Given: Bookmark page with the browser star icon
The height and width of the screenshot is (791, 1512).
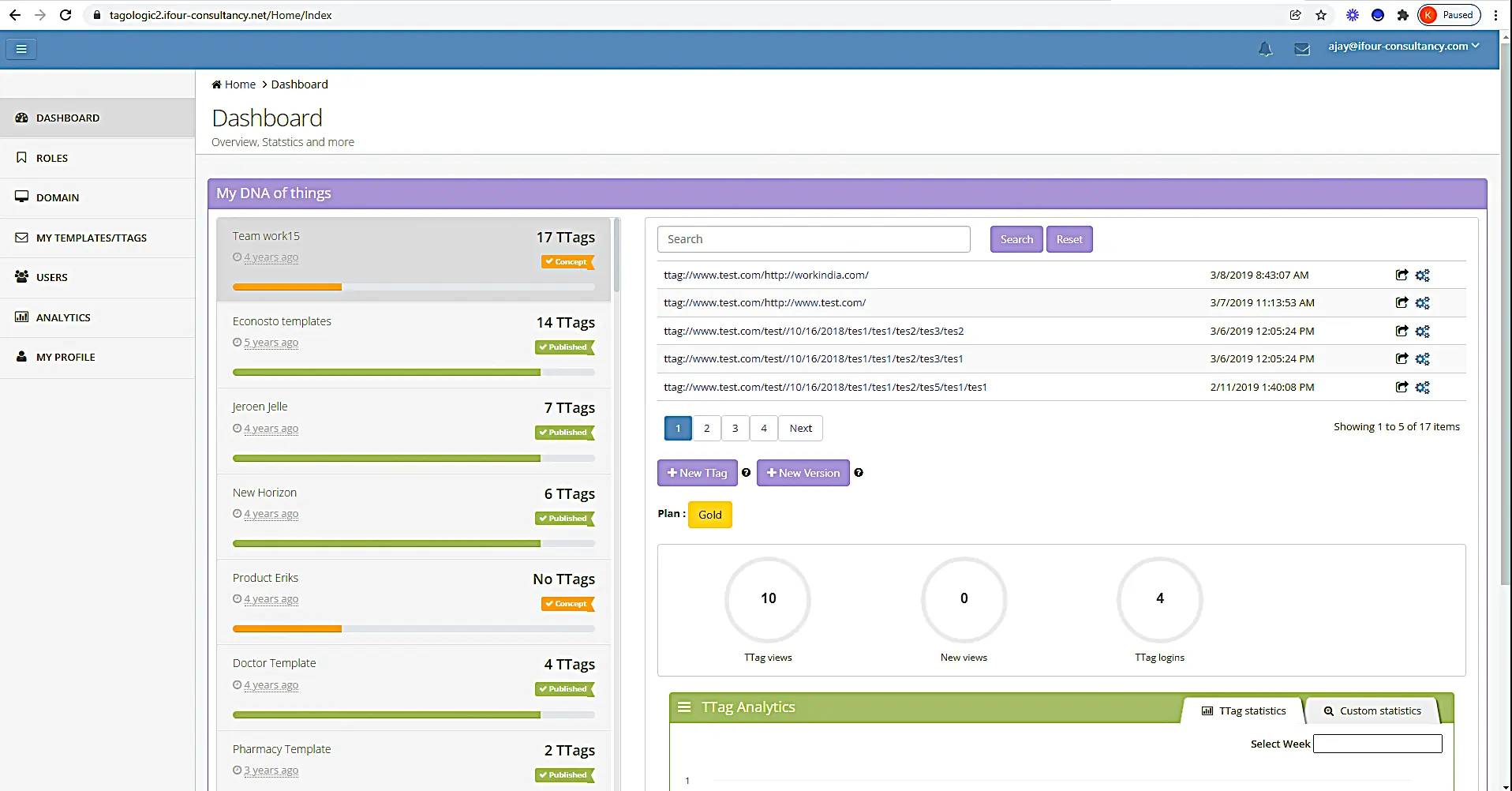Looking at the screenshot, I should 1321,15.
